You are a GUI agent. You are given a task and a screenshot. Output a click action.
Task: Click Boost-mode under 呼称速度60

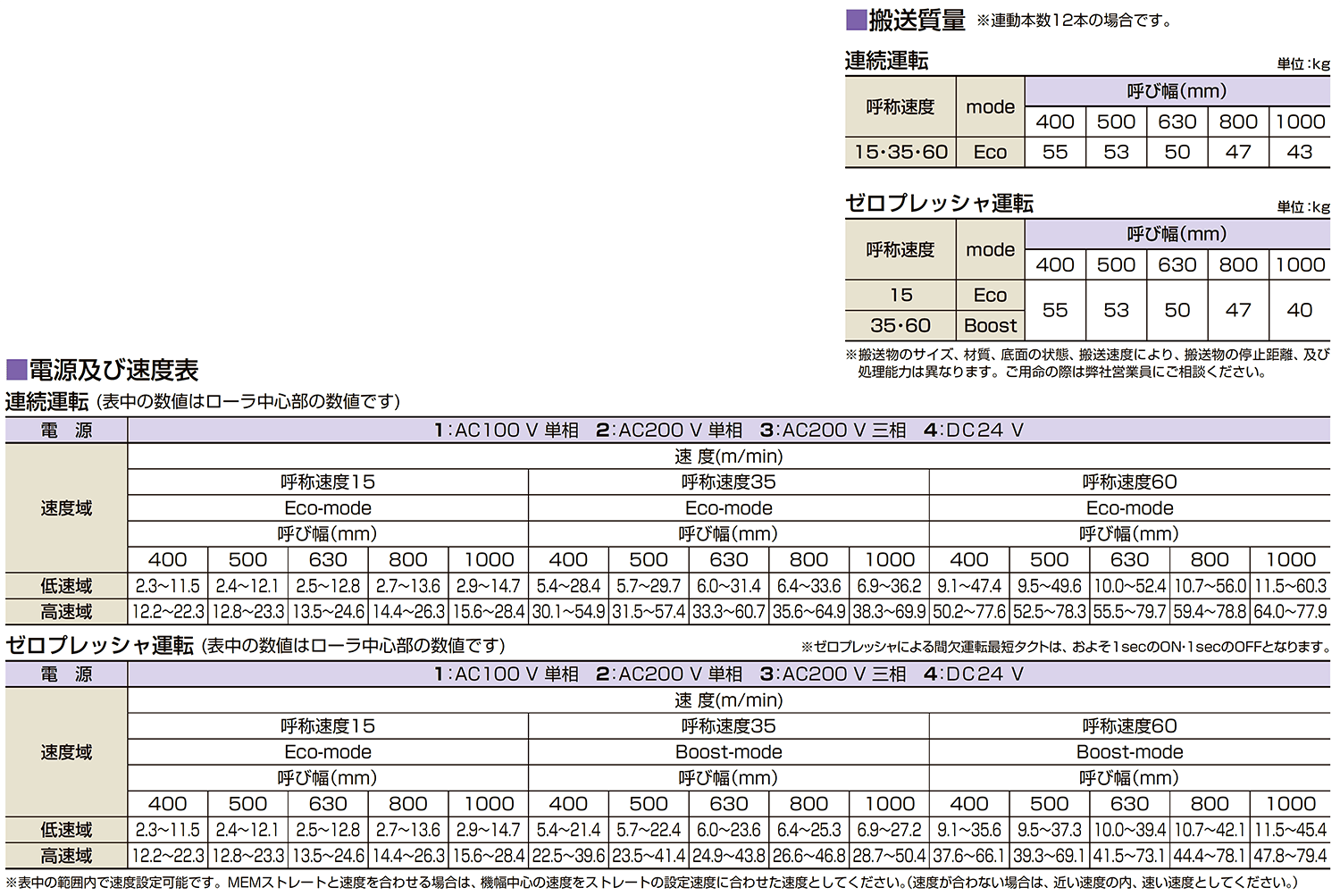coord(1130,752)
